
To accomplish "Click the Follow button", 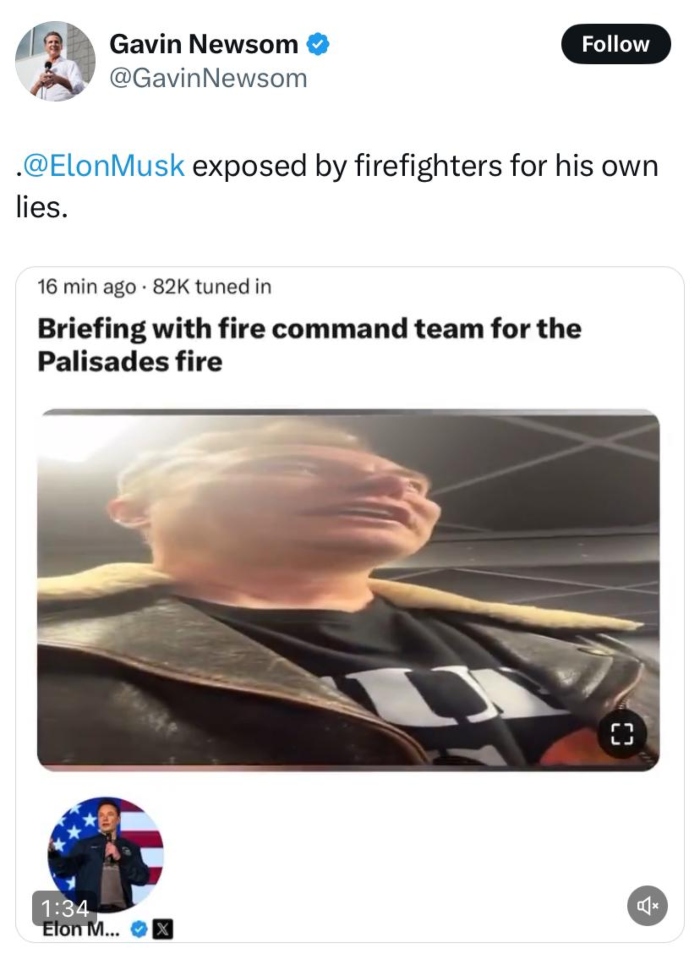I will pos(615,44).
